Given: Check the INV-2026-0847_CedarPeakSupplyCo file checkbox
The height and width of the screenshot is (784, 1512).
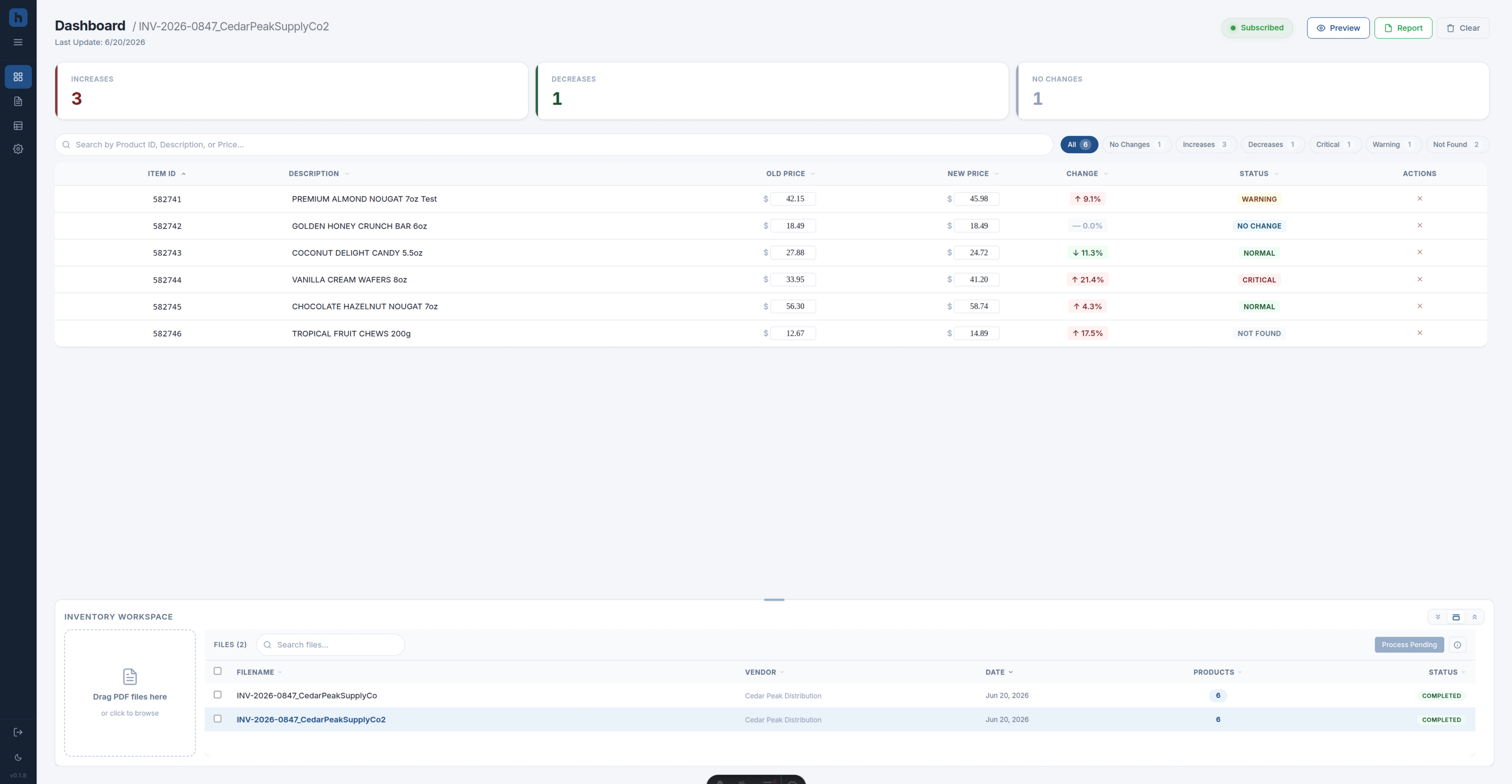Looking at the screenshot, I should pos(218,695).
